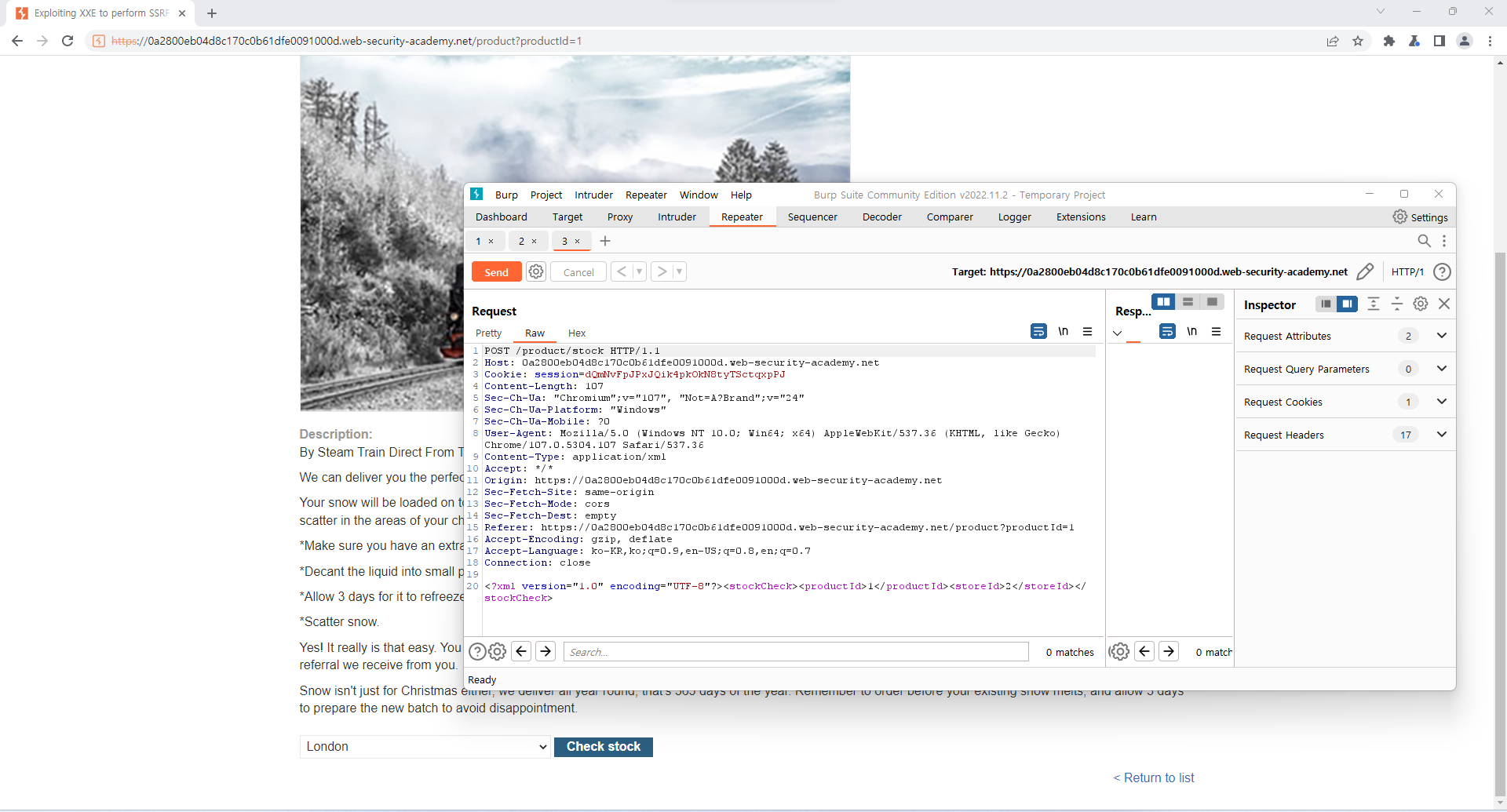Screen dimensions: 1507x812
Task: Click the Cancel button
Action: point(578,272)
